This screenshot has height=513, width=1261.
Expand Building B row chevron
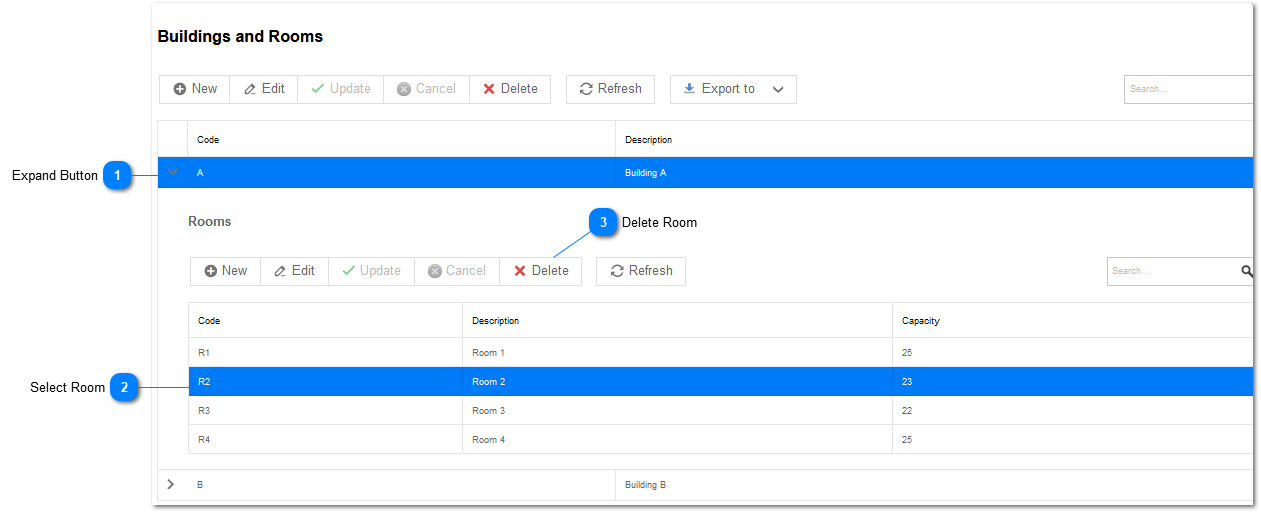pos(171,484)
